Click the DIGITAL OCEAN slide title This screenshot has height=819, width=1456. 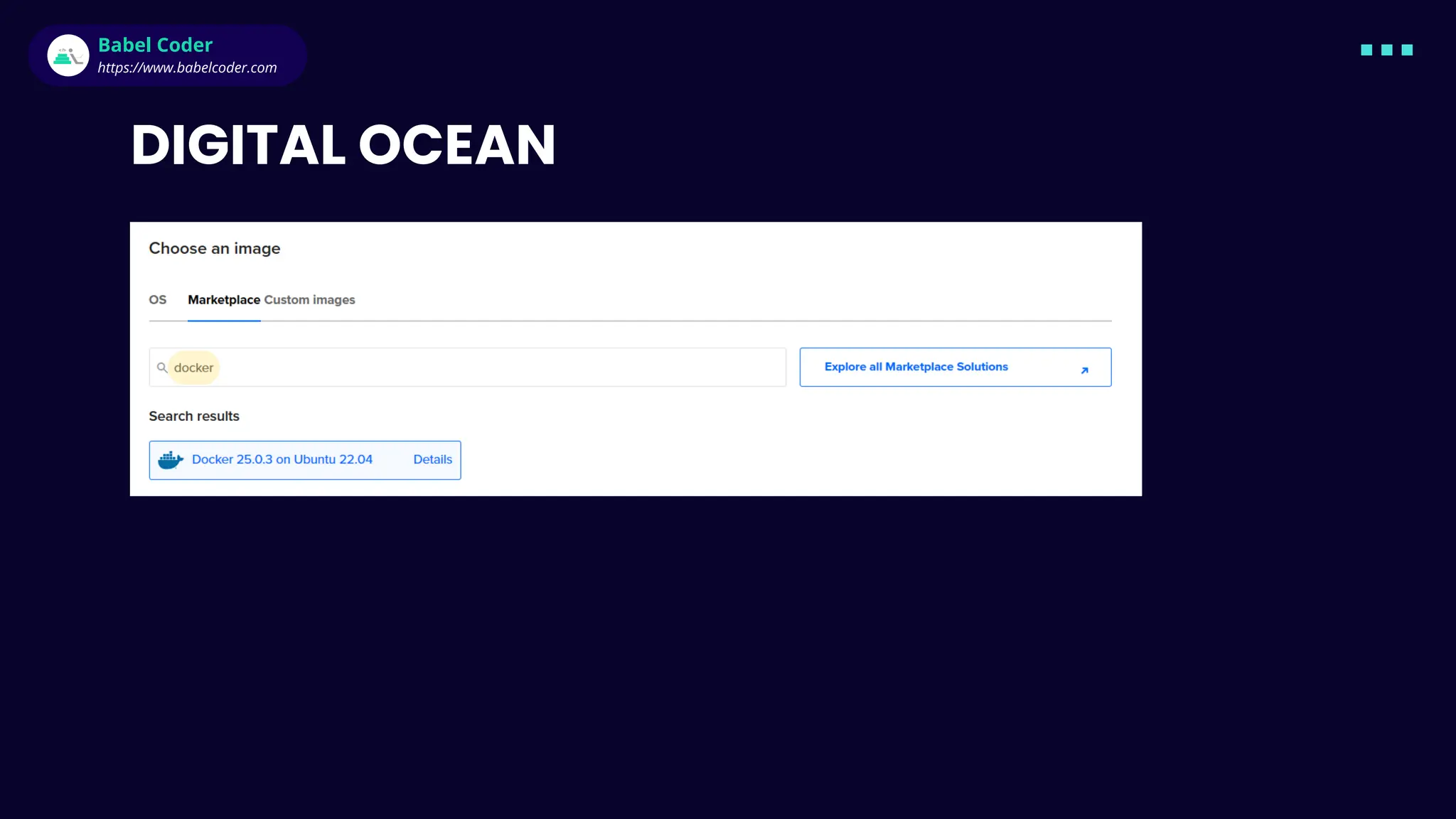click(x=343, y=145)
